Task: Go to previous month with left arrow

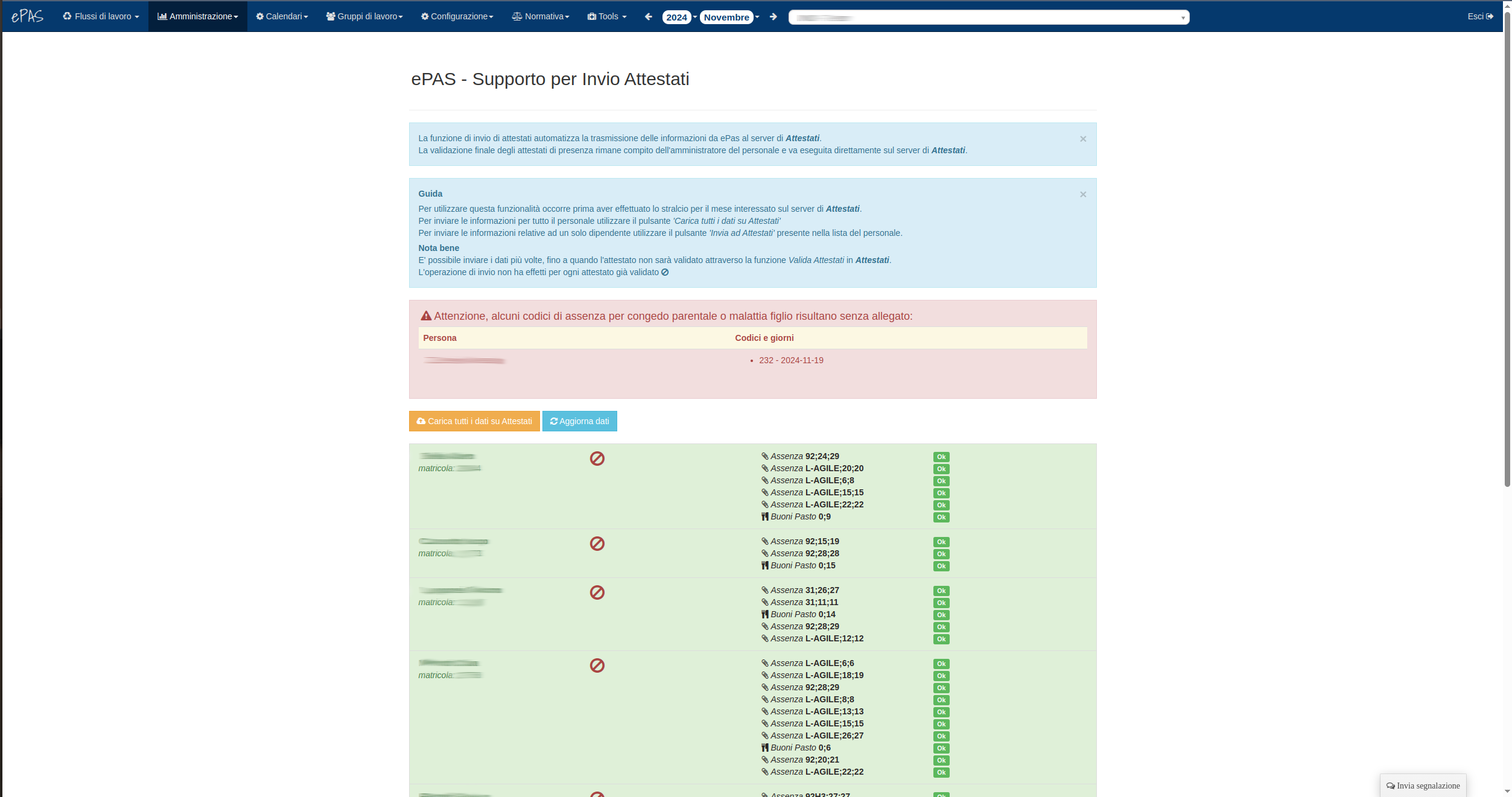Action: pos(649,17)
